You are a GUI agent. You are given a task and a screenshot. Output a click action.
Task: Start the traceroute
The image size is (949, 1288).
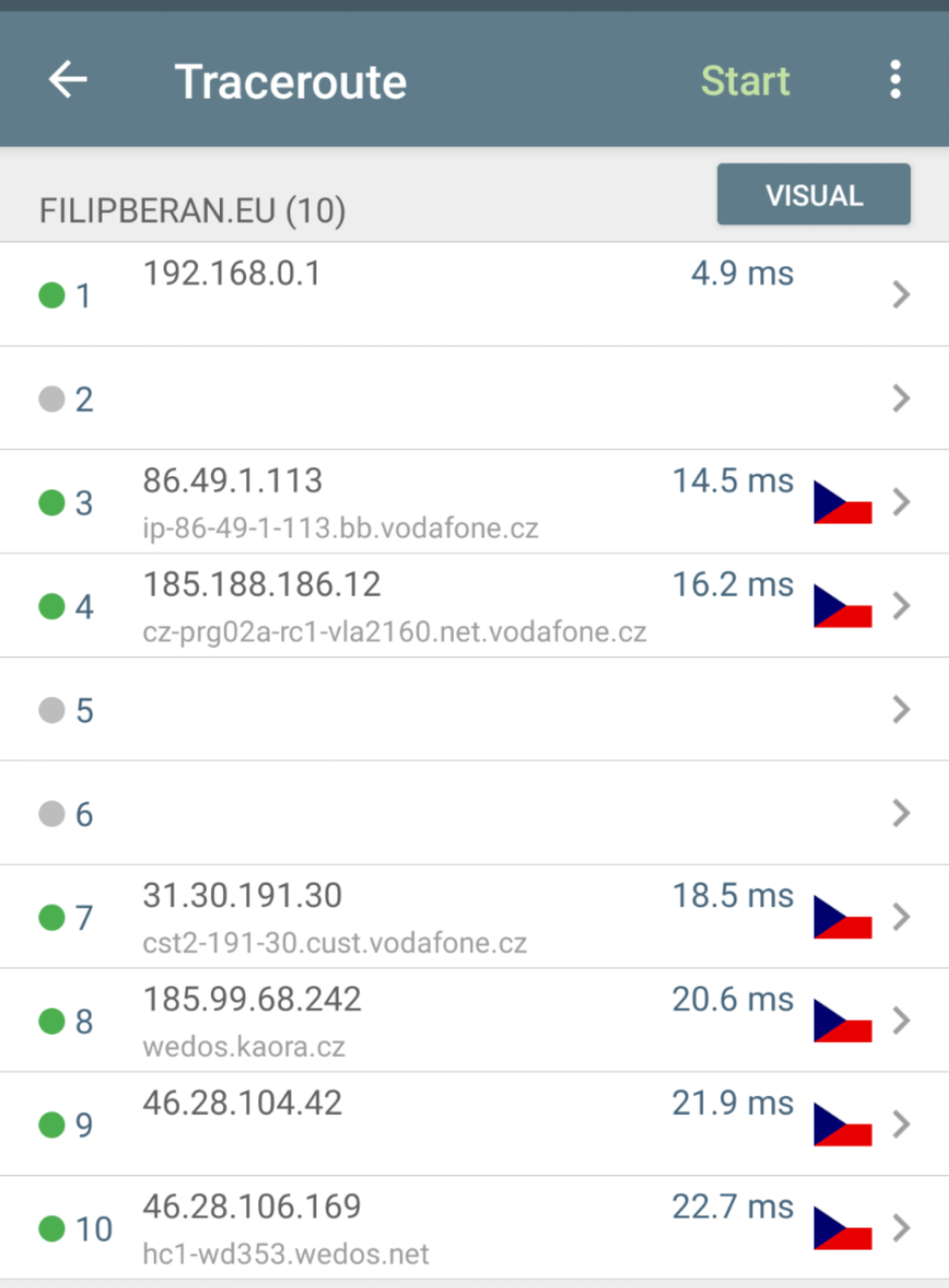pyautogui.click(x=745, y=81)
